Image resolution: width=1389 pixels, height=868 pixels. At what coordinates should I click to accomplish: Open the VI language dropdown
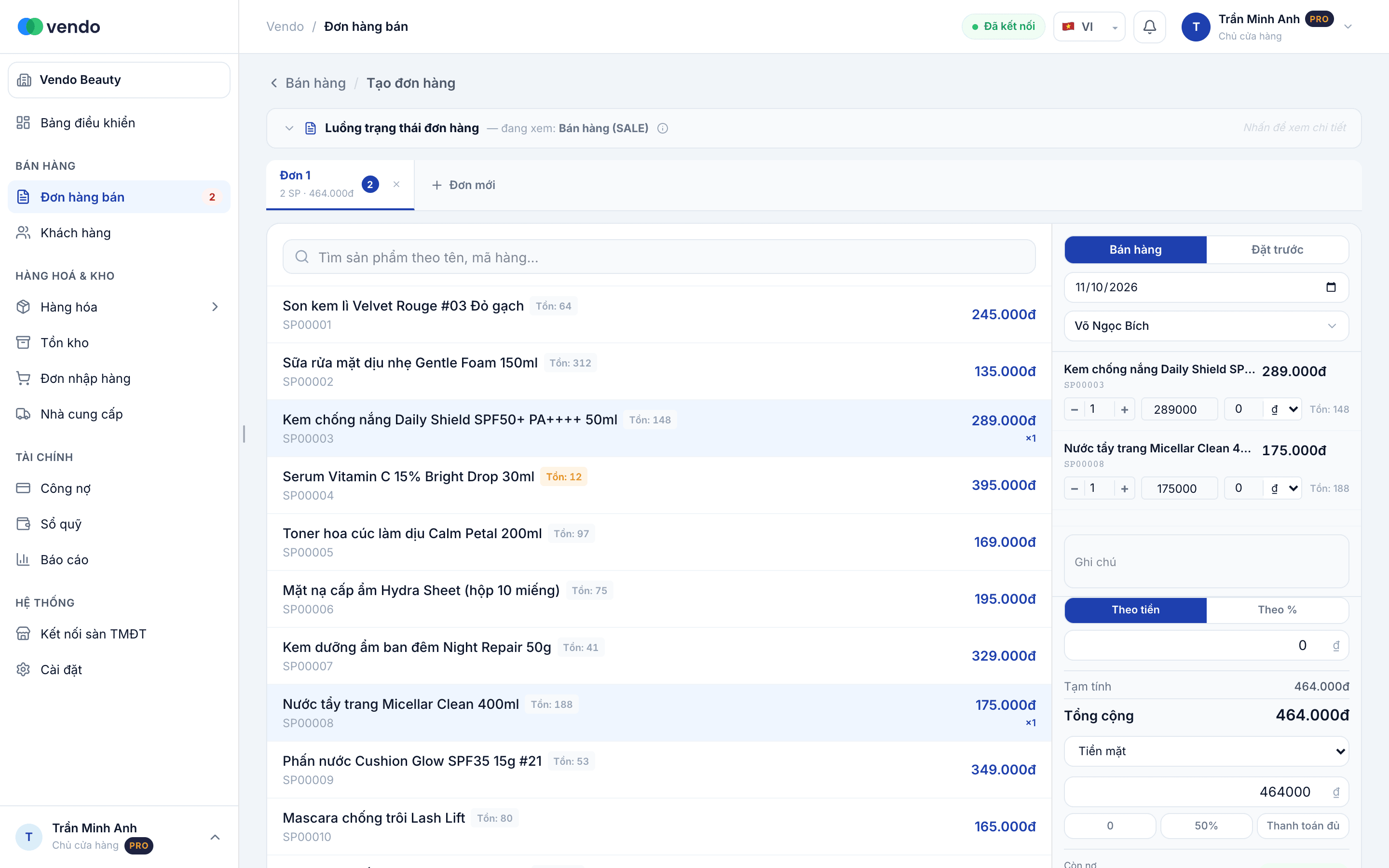point(1089,27)
